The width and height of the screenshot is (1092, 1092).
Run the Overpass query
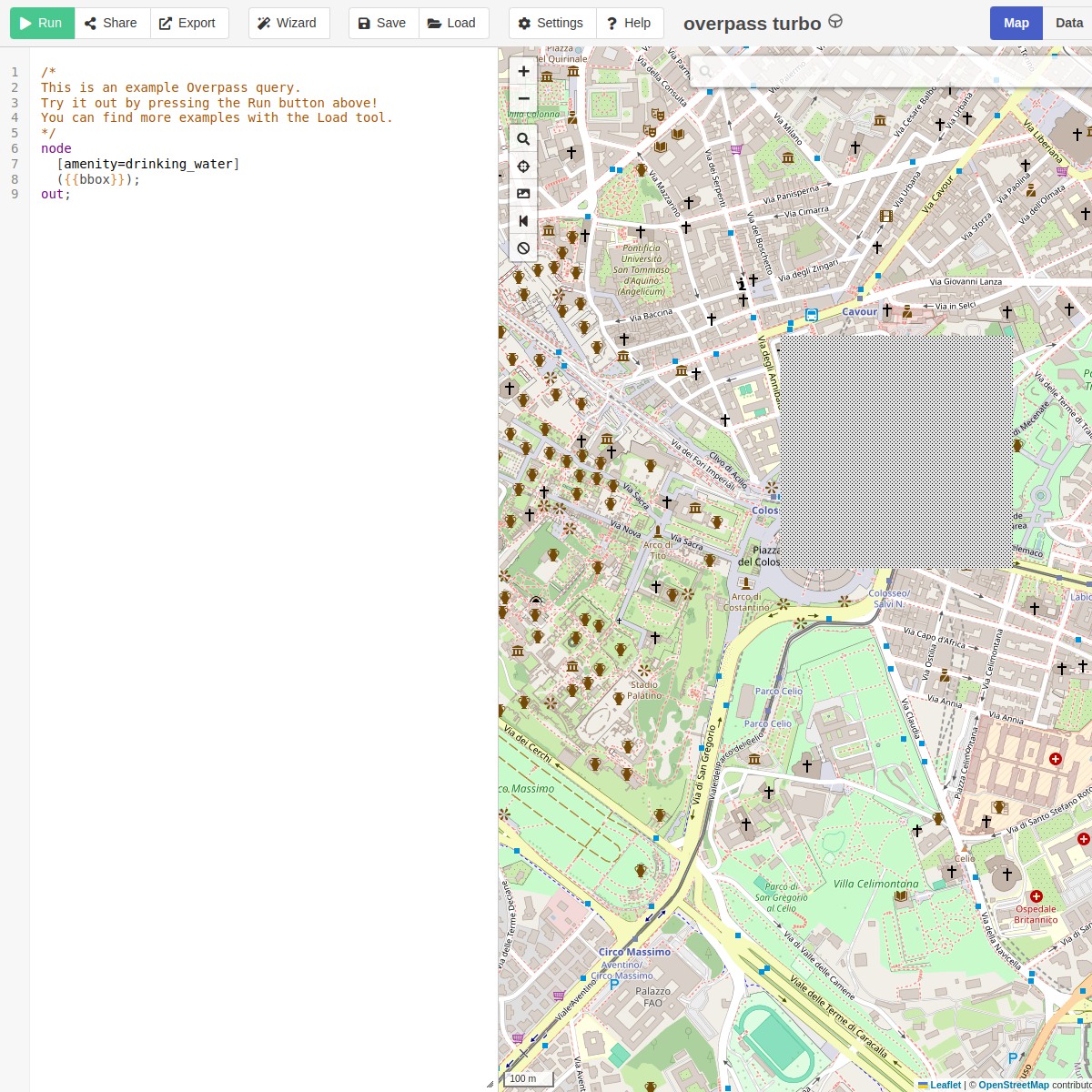point(42,23)
